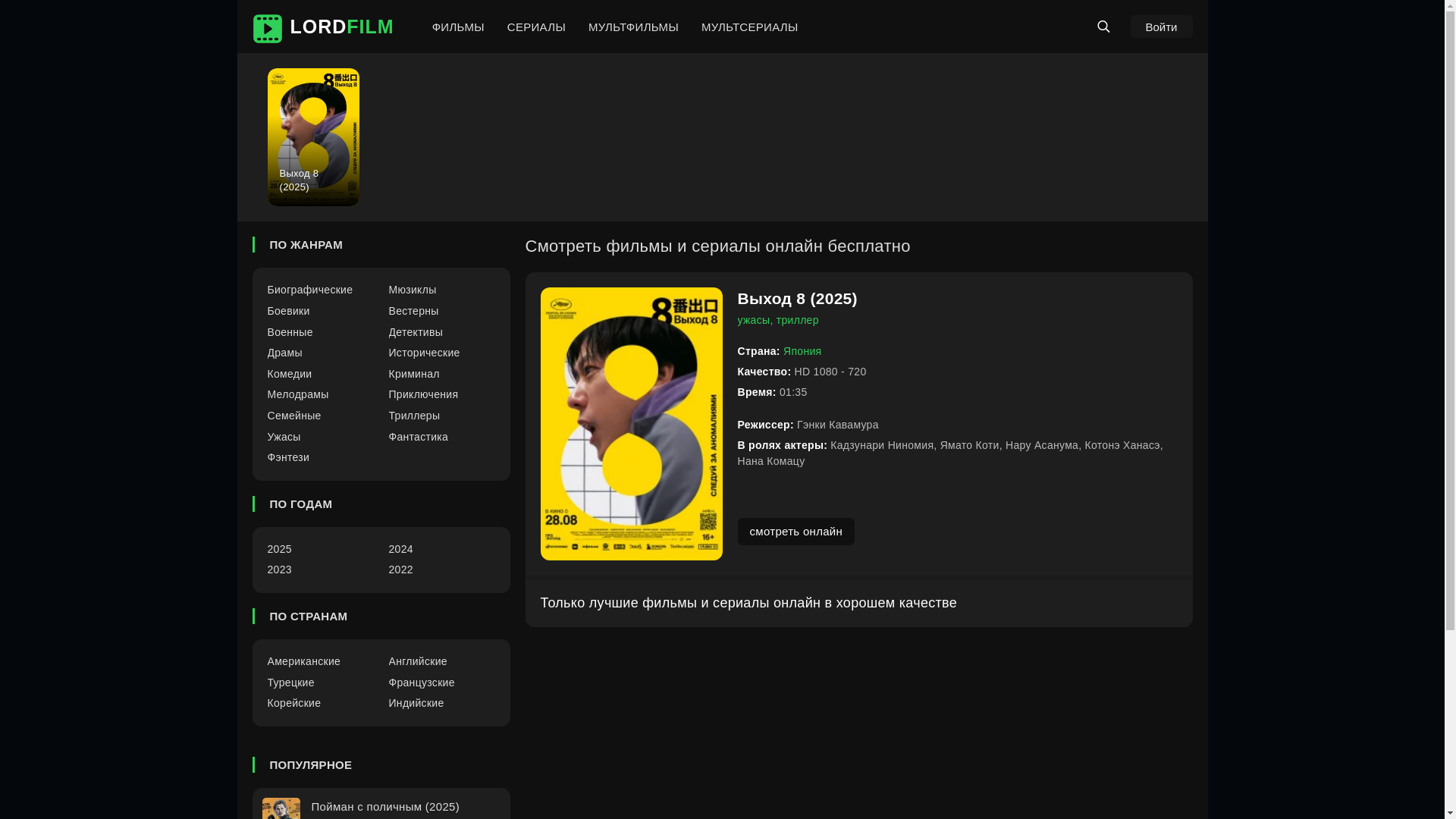Click actor name Ямато Коти
This screenshot has height=819, width=1456.
(969, 445)
